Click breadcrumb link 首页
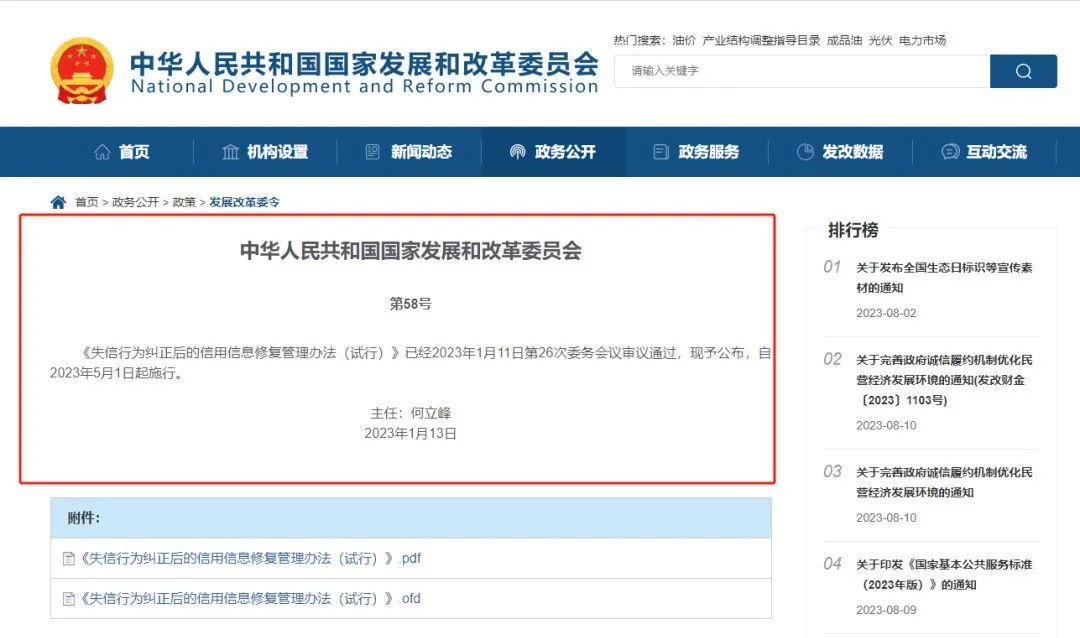 point(87,202)
